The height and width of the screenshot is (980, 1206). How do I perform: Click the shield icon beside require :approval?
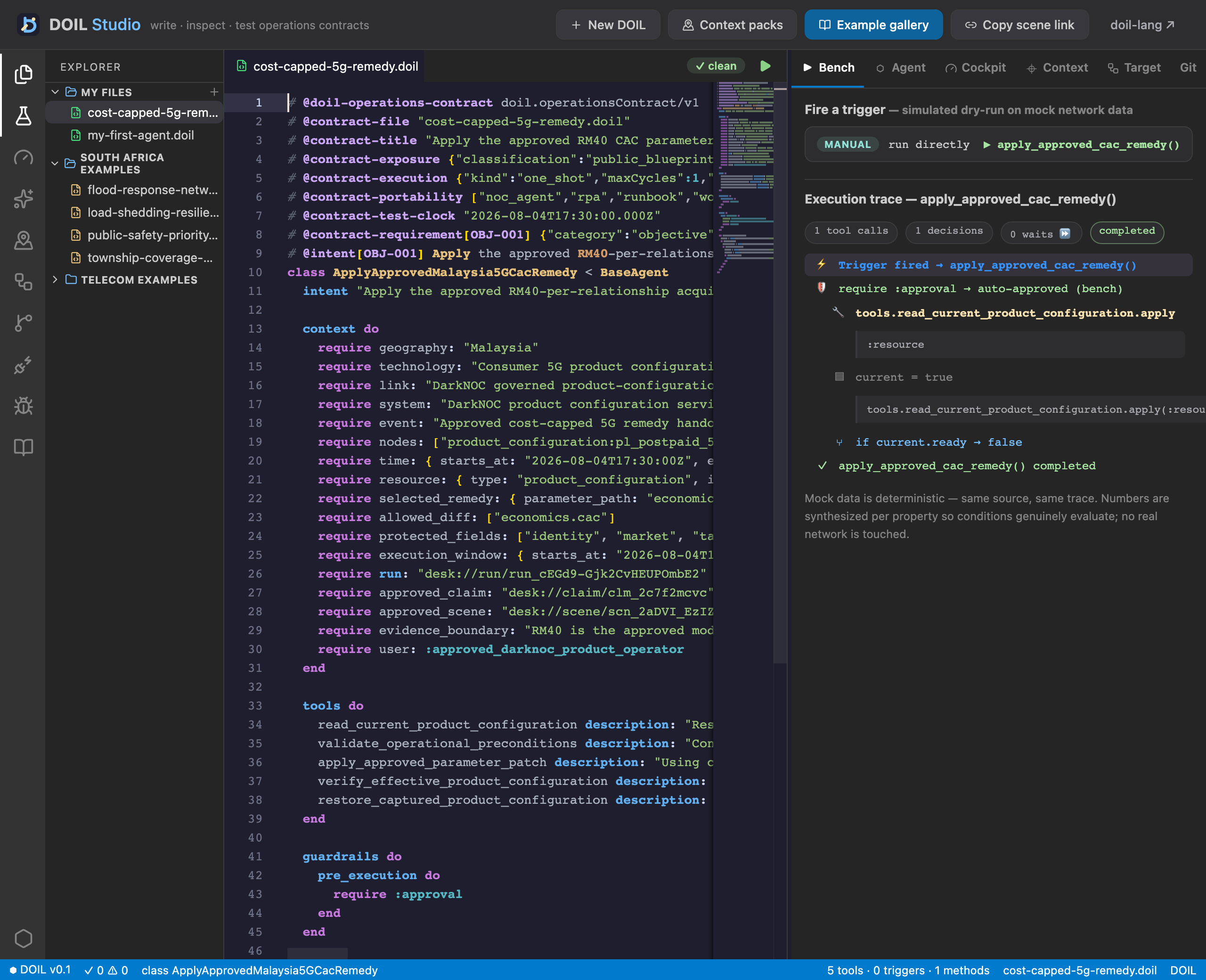(822, 288)
